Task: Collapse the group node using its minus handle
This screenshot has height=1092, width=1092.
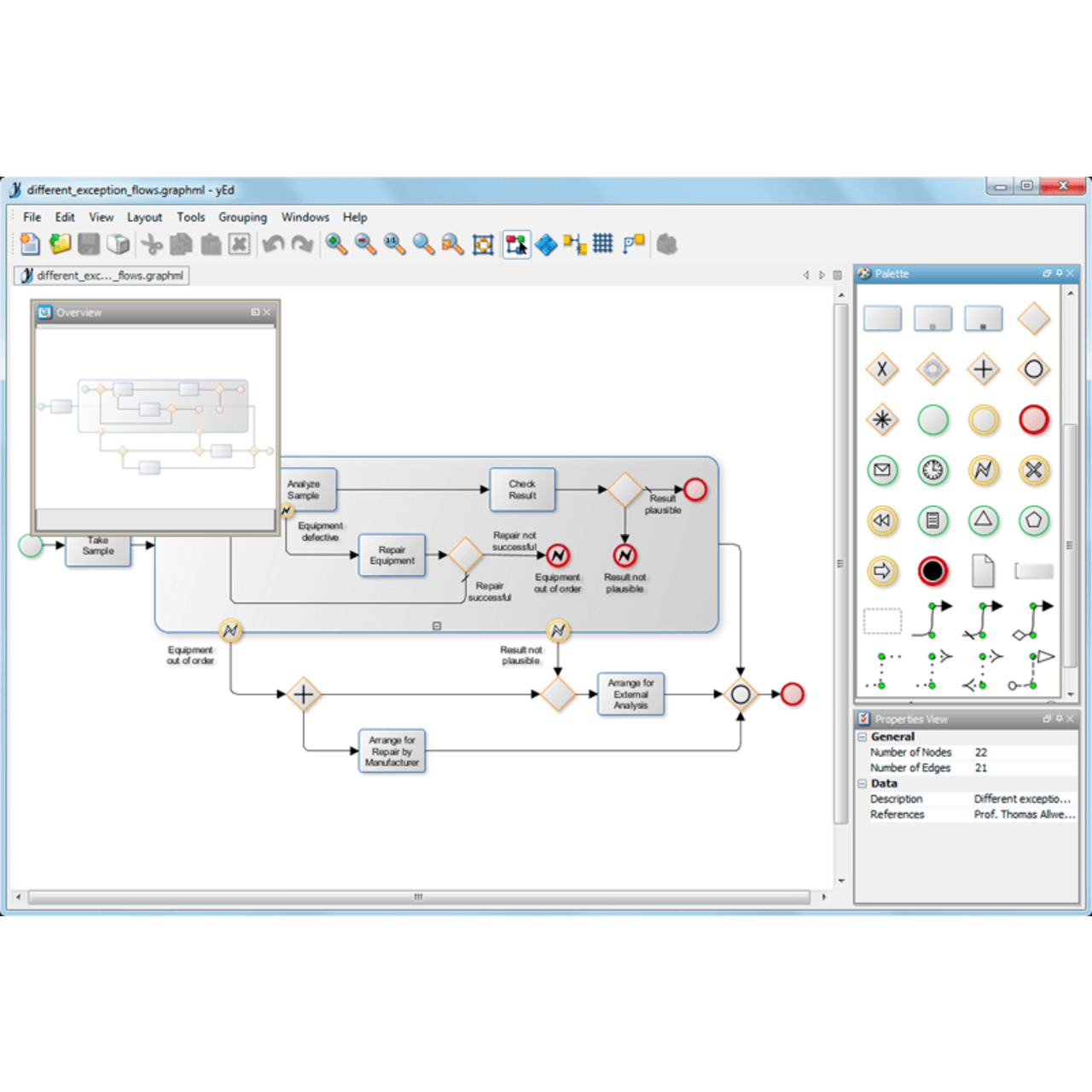Action: (x=437, y=626)
